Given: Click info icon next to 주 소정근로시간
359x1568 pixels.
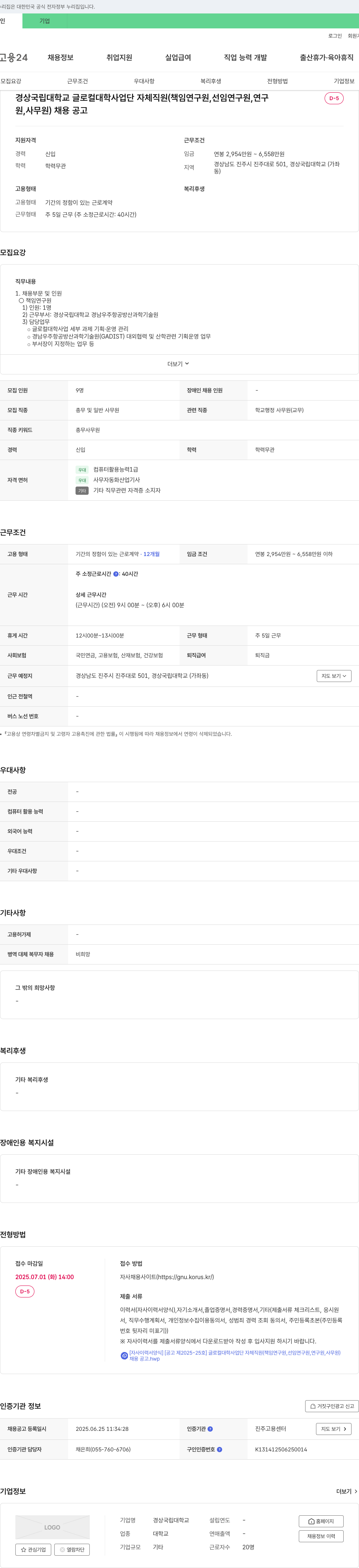Looking at the screenshot, I should 116,574.
